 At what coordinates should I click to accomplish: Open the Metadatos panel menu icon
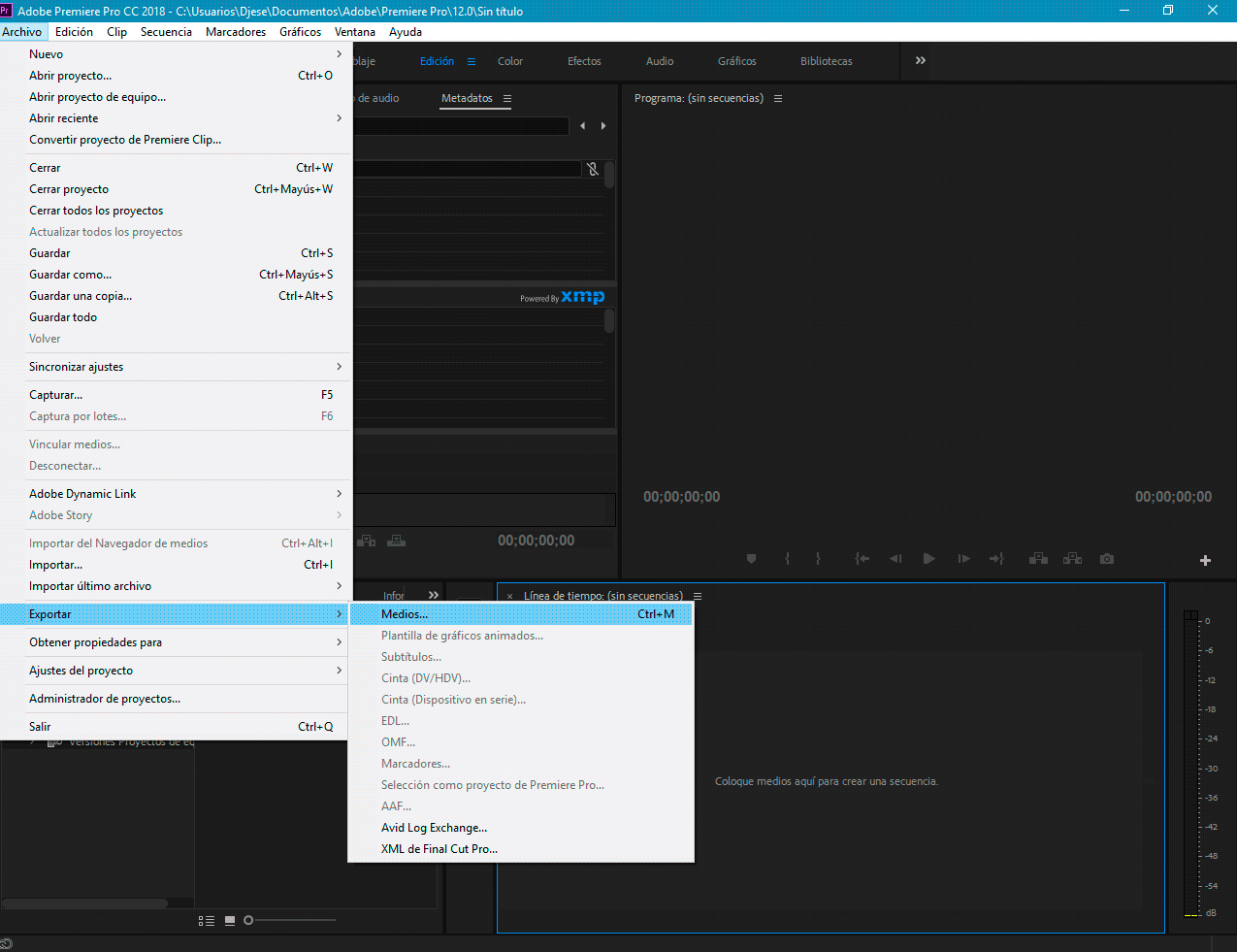coord(507,98)
